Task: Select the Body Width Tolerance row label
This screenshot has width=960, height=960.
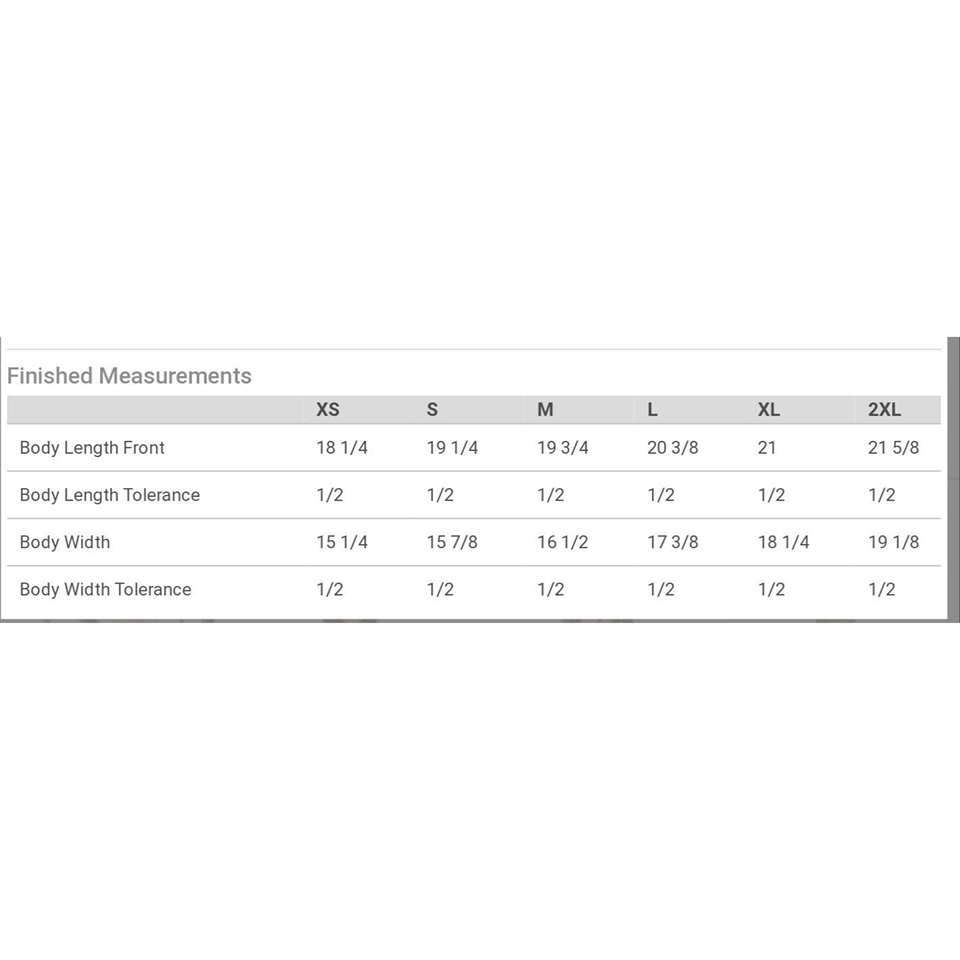Action: [105, 589]
